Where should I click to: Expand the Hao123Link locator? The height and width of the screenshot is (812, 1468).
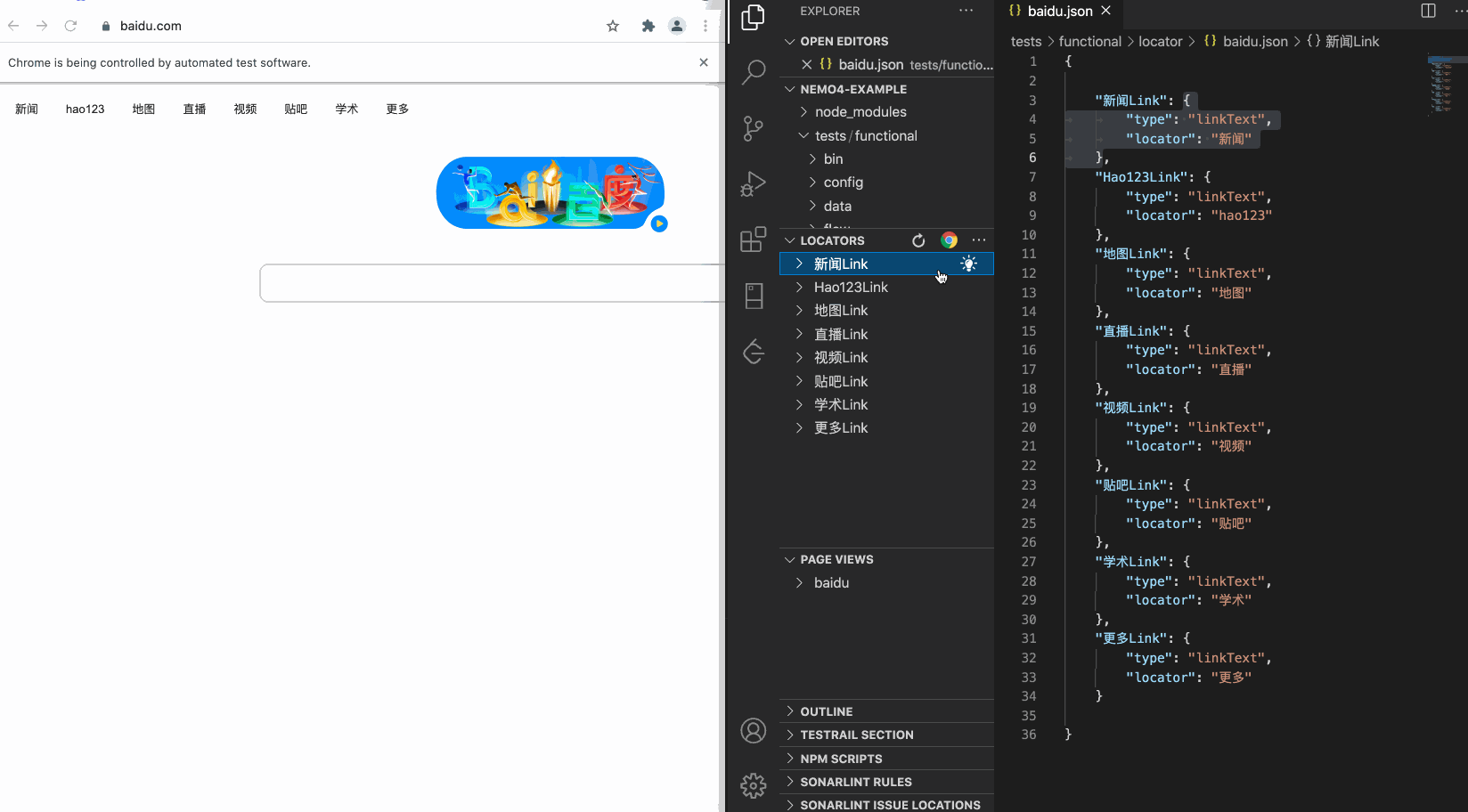[x=799, y=287]
